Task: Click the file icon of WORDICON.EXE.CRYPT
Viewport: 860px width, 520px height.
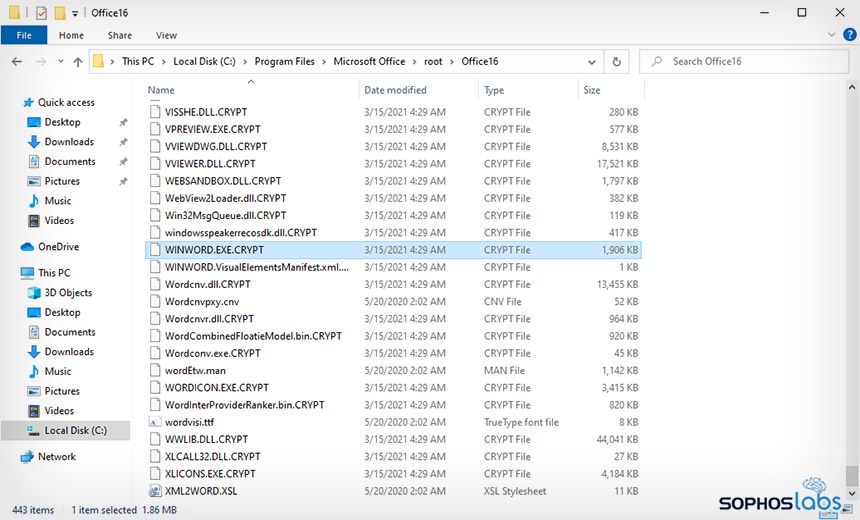Action: [155, 387]
